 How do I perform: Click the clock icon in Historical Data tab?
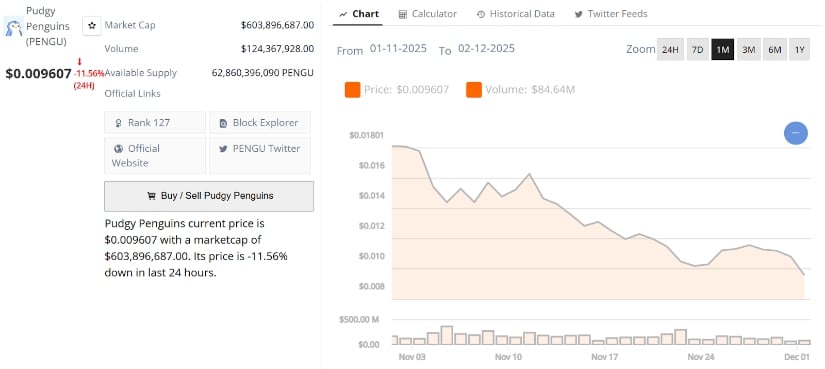tap(481, 14)
